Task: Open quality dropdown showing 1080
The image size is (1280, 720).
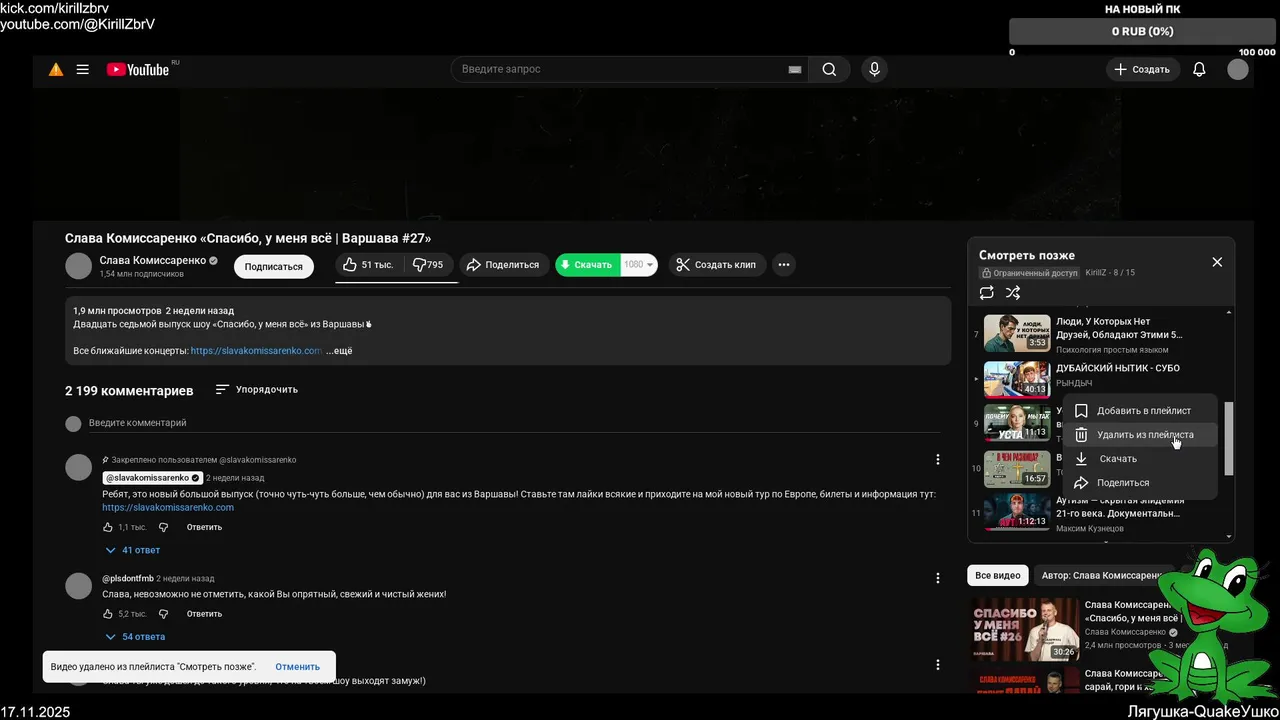Action: pos(639,265)
